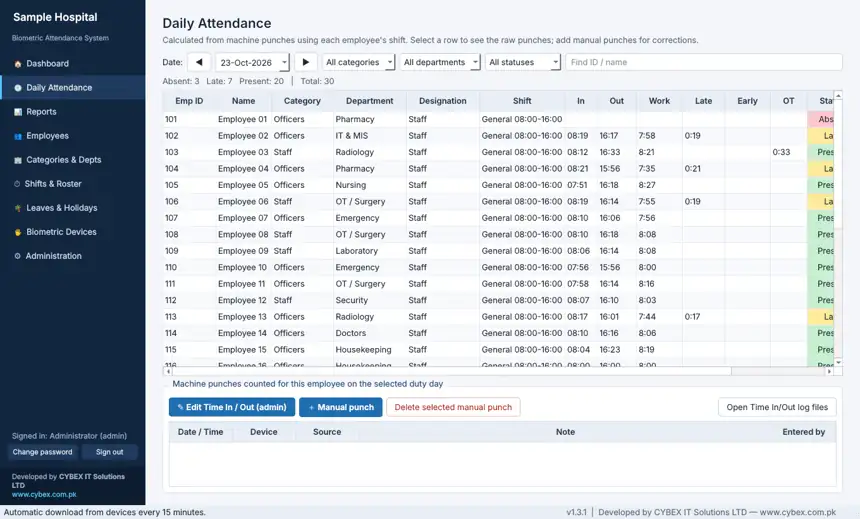Select the Employee 01 row
Viewport: 860px width, 519px height.
498,119
